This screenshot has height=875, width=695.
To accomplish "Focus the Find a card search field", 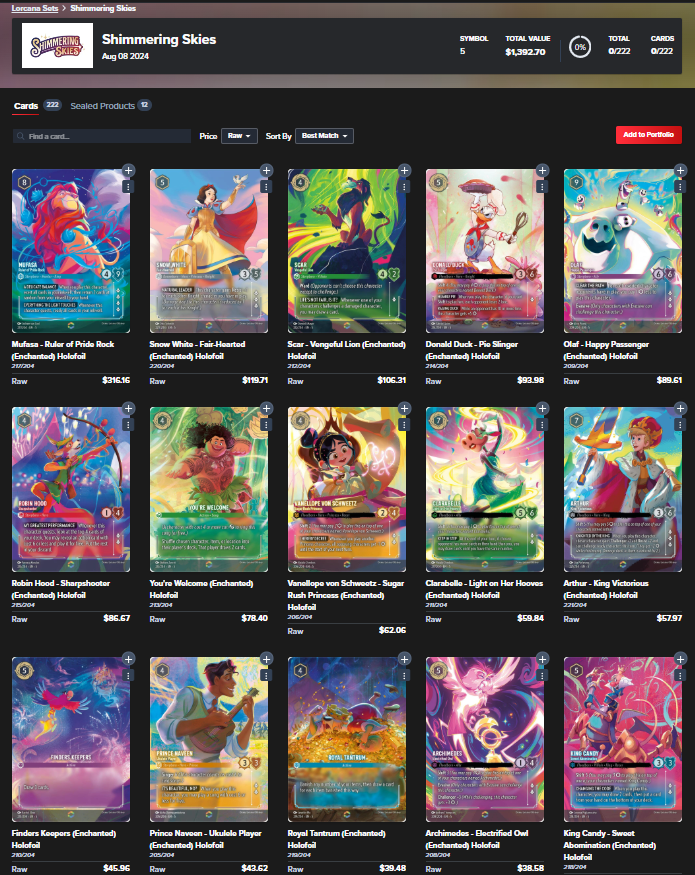I will 102,136.
